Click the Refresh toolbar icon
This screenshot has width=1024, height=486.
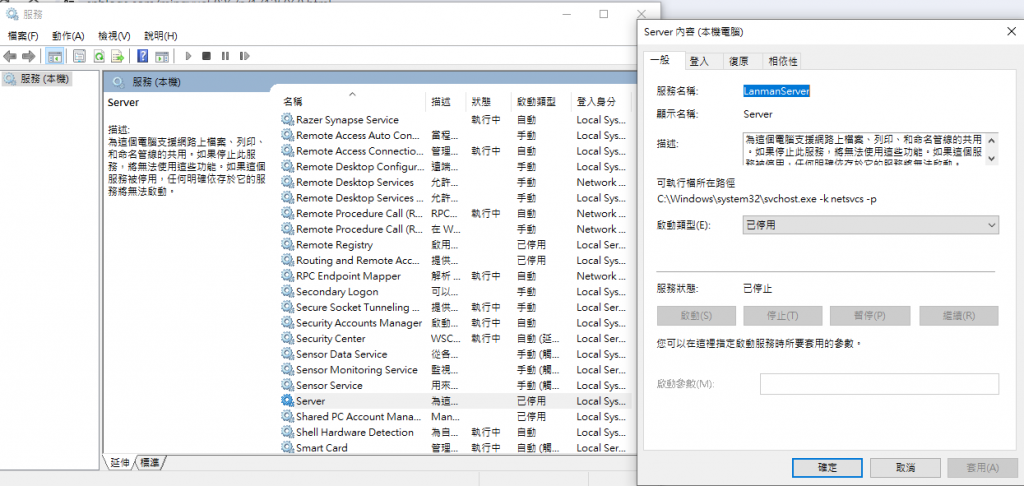99,56
